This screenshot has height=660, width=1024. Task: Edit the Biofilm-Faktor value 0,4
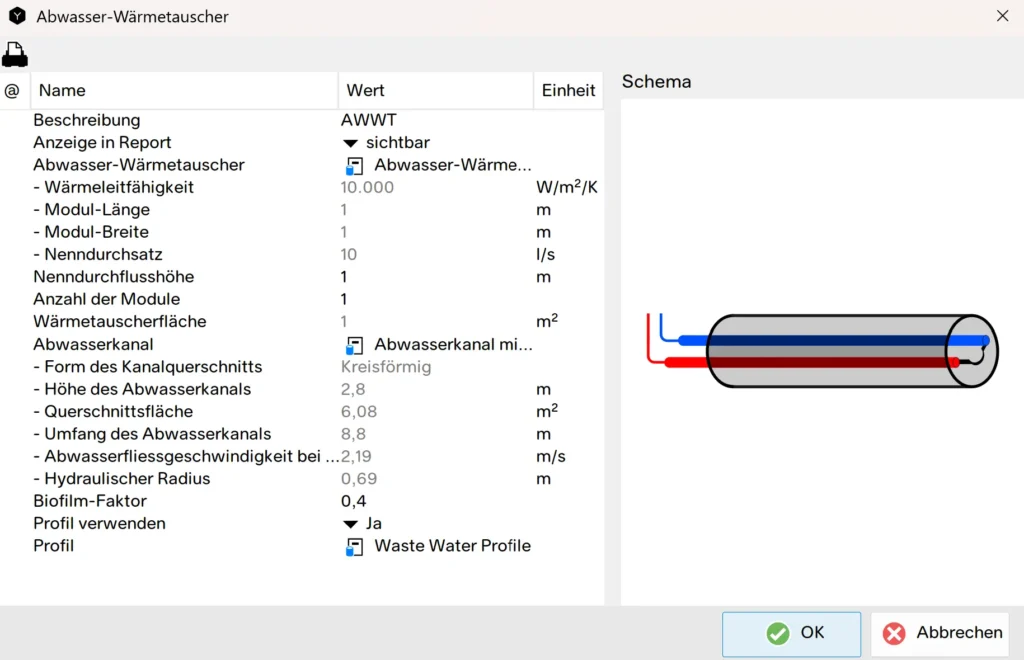(354, 501)
